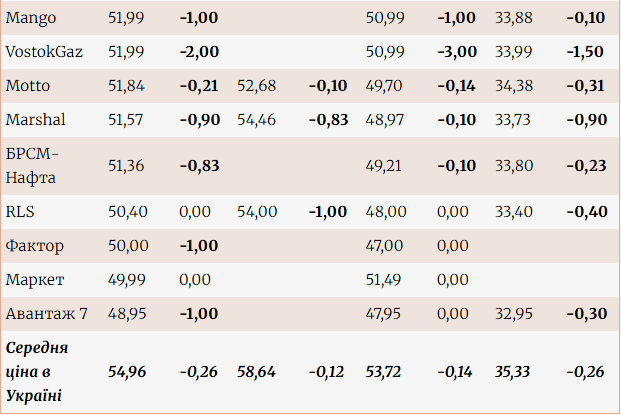Select the Marshal row label
This screenshot has height=415, width=621.
tap(35, 120)
